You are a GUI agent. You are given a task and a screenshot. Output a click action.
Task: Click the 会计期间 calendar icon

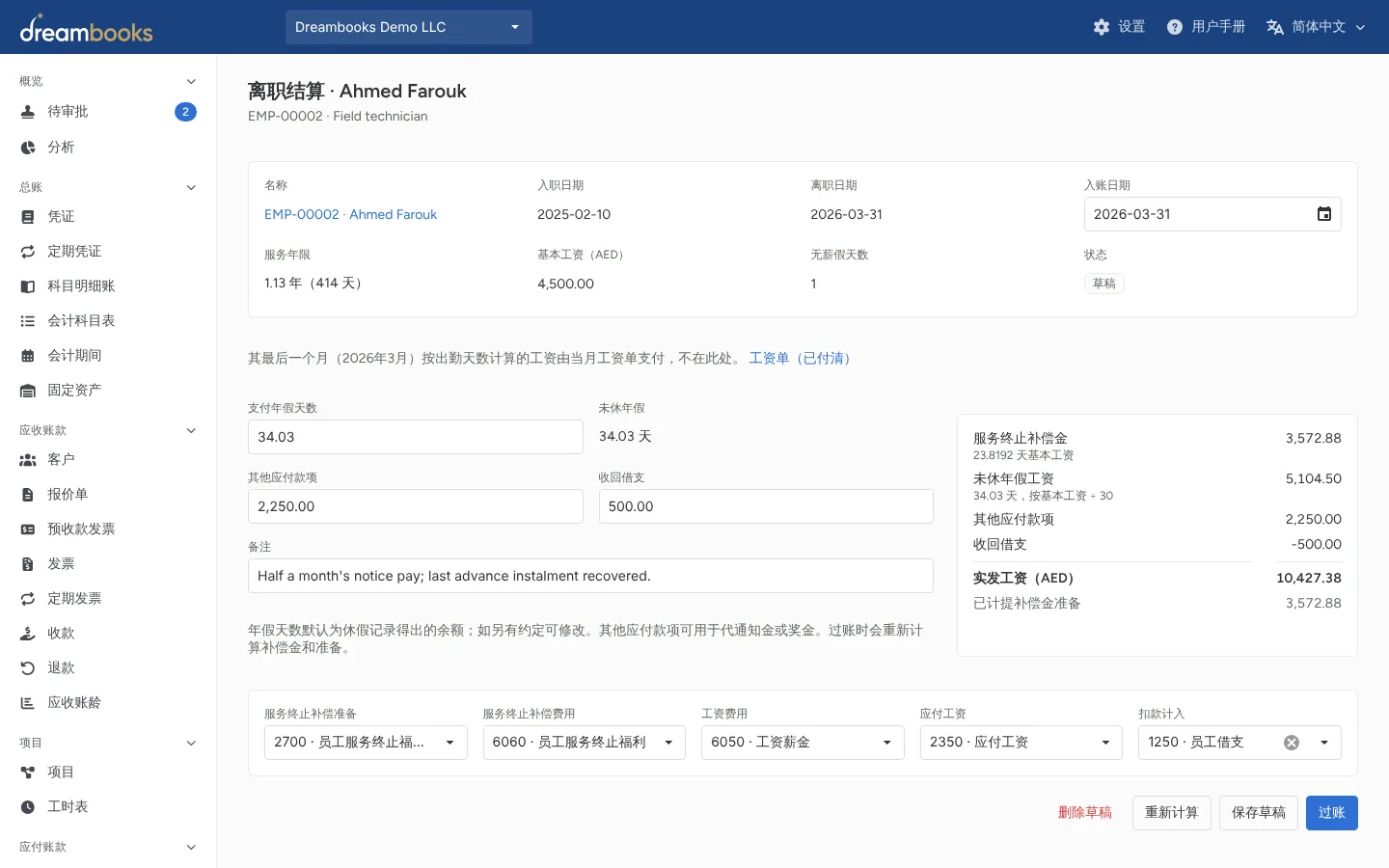pyautogui.click(x=28, y=356)
